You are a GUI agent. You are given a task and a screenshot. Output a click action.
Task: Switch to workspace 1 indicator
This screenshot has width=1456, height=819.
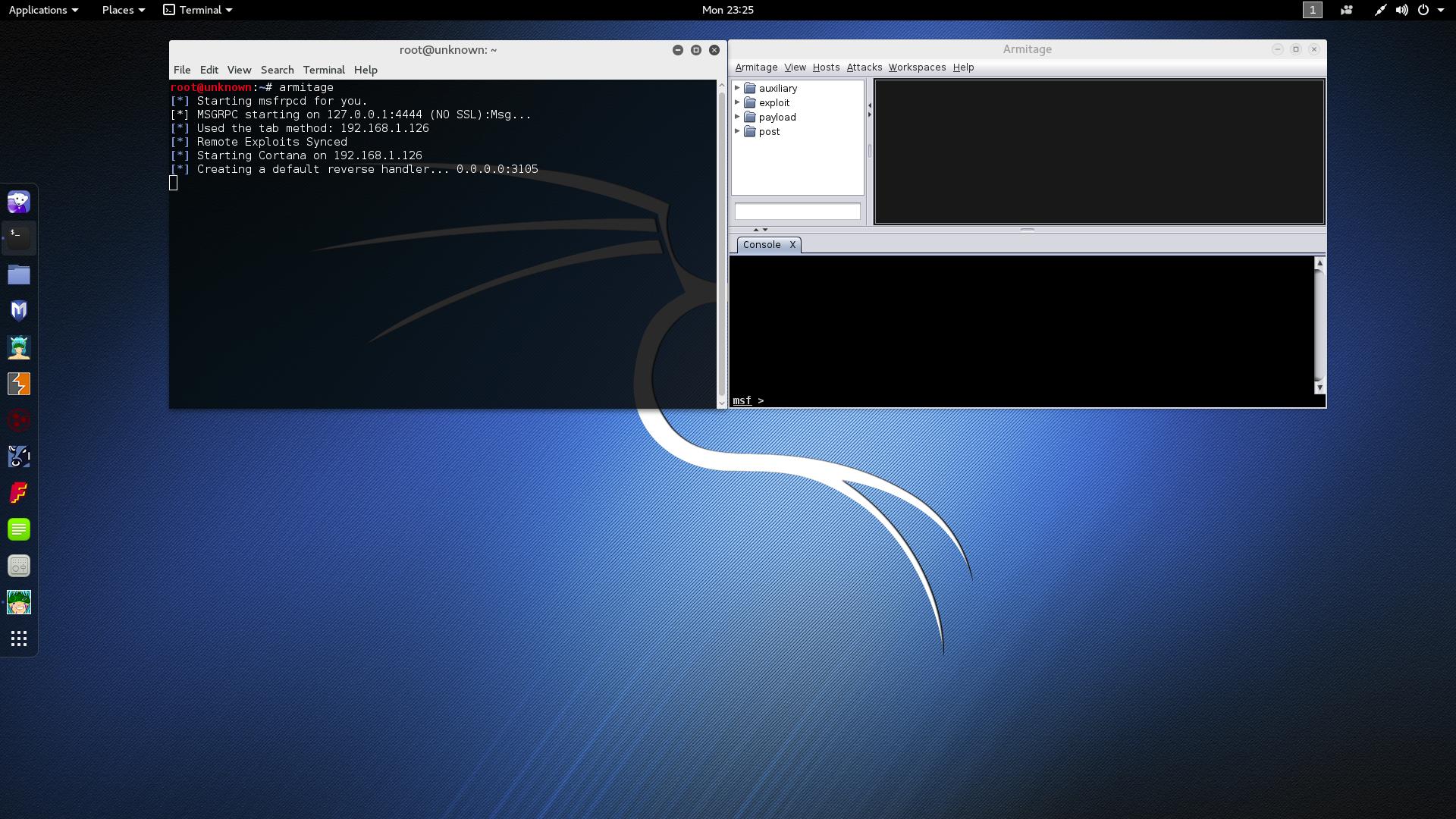click(1313, 10)
